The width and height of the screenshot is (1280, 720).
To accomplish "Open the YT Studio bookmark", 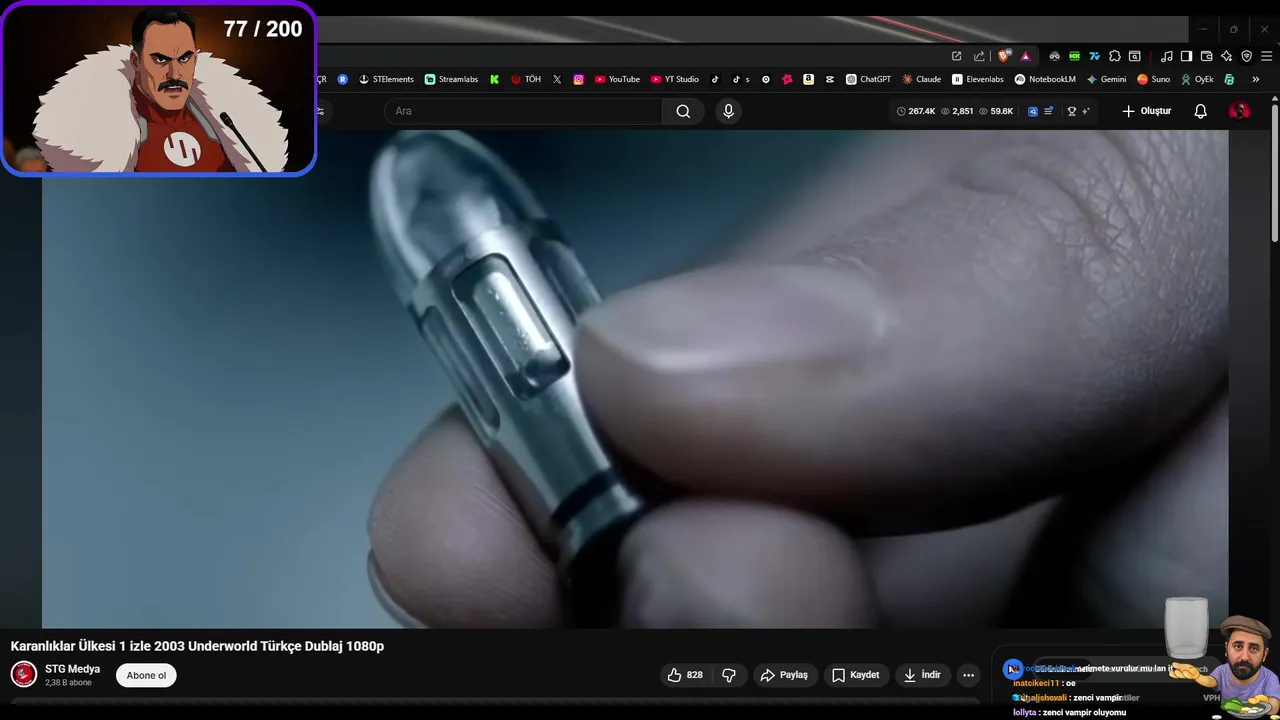I will click(675, 79).
